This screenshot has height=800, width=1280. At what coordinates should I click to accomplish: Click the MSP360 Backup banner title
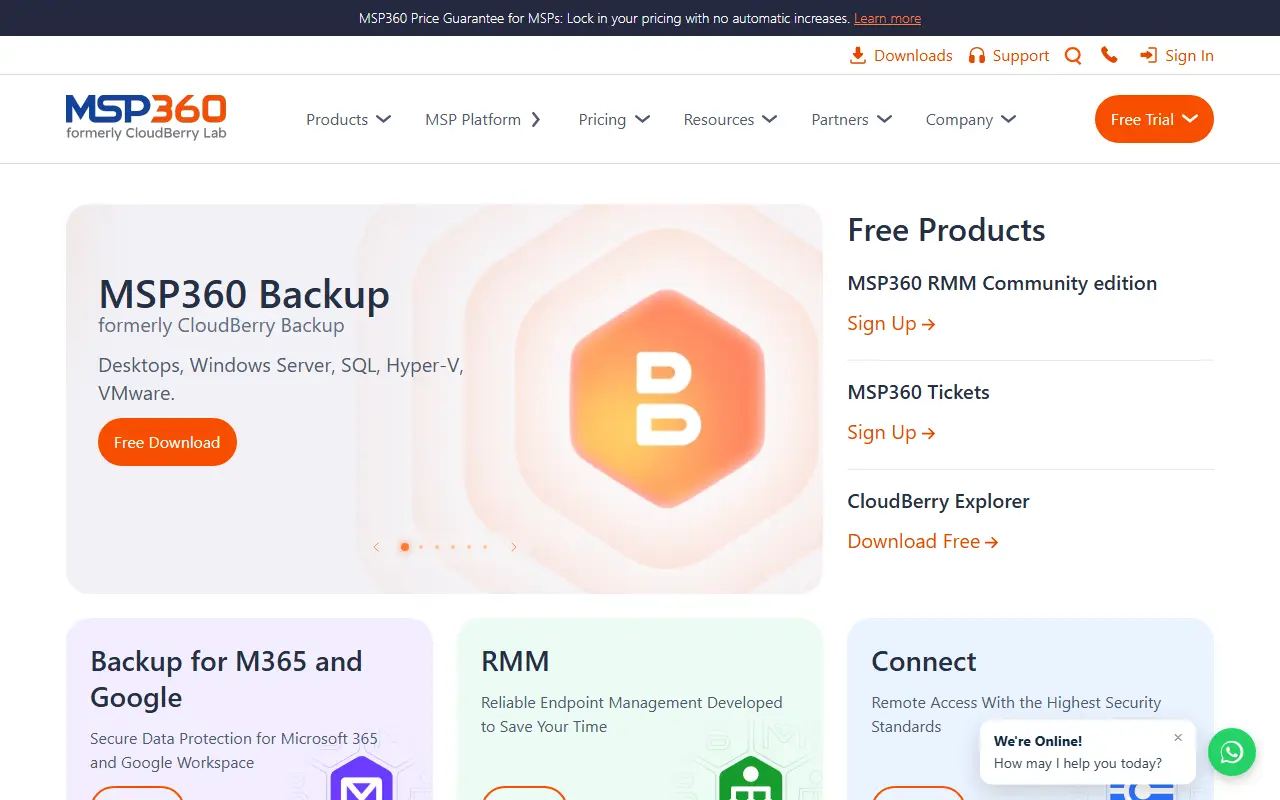point(244,295)
